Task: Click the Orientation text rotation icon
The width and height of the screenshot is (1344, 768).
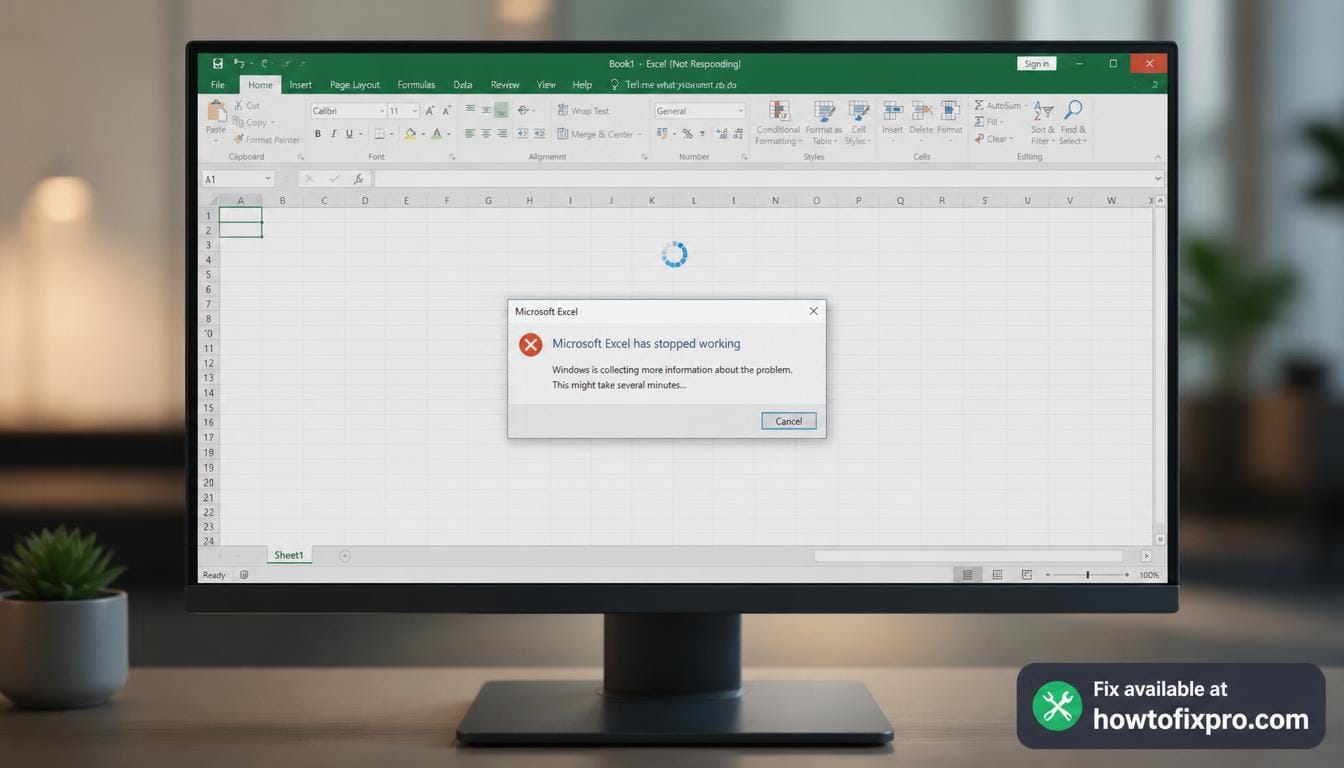Action: 525,110
